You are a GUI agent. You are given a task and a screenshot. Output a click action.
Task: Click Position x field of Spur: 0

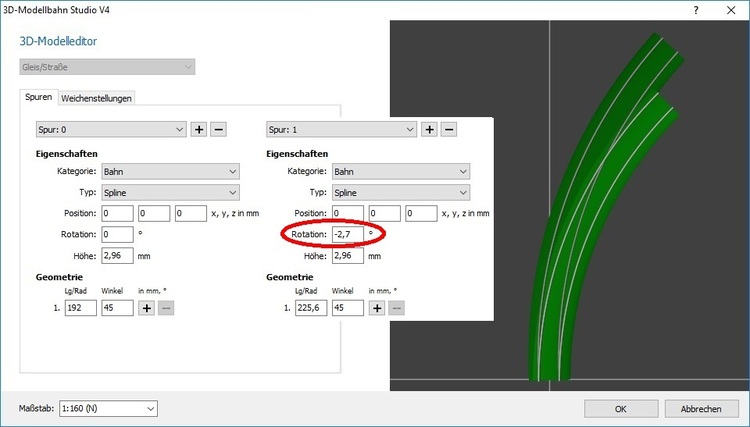[x=118, y=213]
